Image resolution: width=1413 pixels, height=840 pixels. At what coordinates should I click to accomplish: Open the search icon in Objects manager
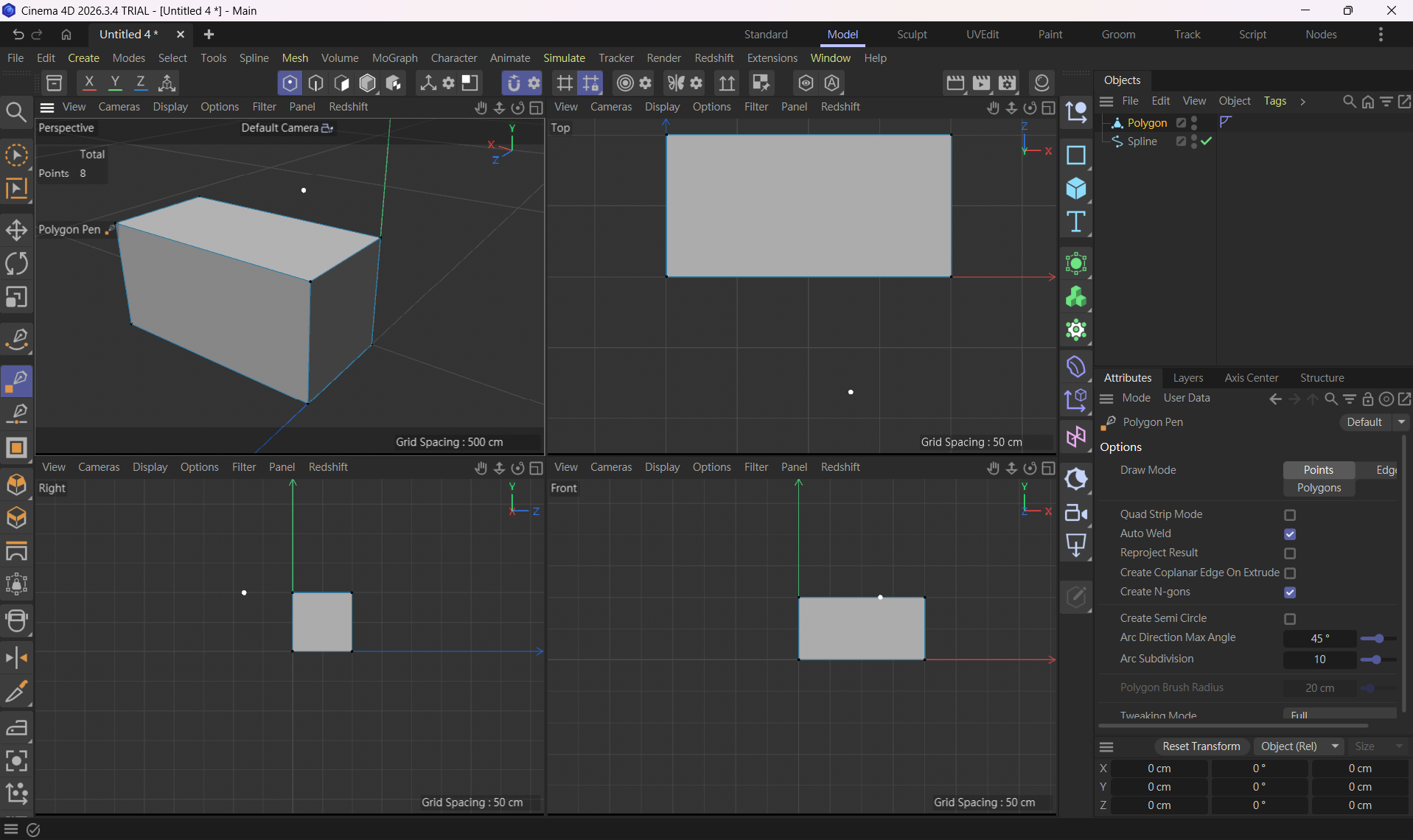tap(1349, 101)
